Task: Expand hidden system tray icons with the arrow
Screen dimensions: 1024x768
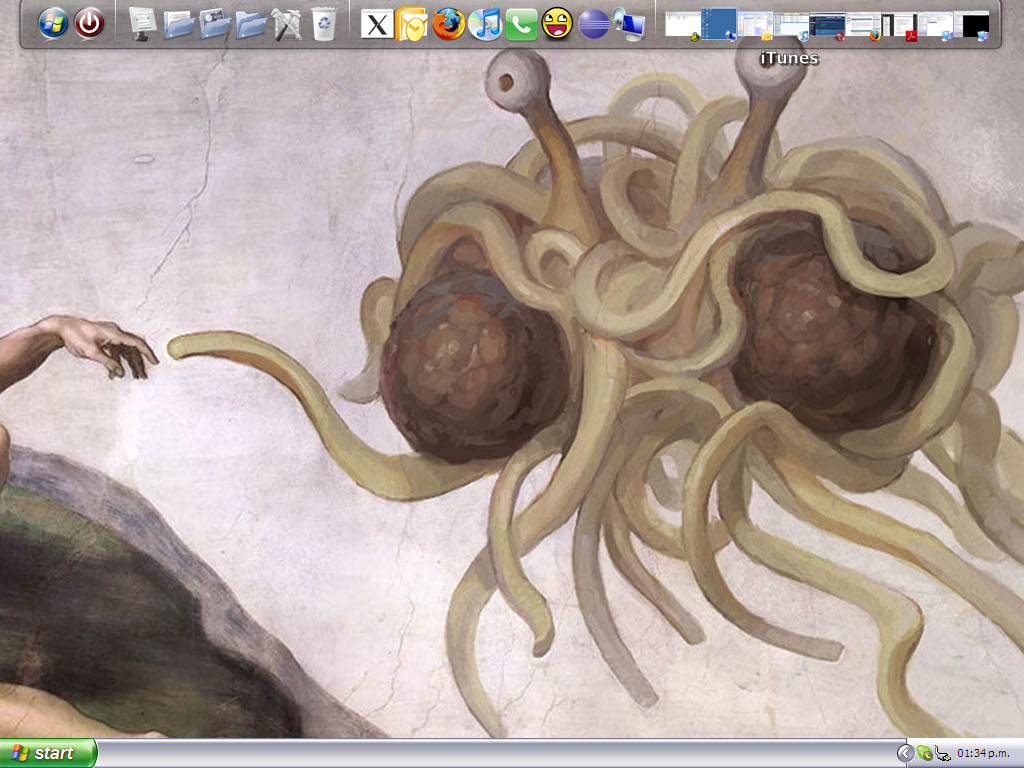Action: tap(904, 754)
